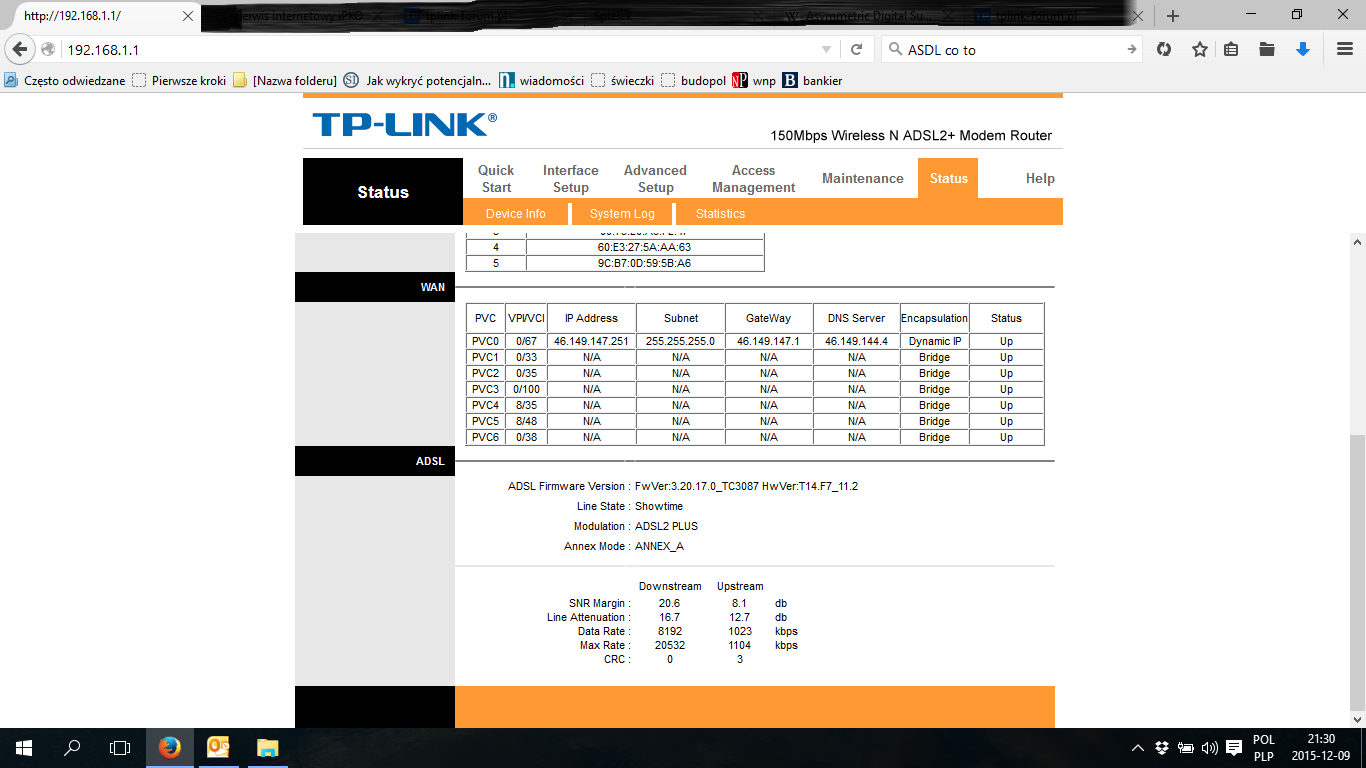
Task: Open the [Nazwa folderu] bookmark folder
Action: 285,80
